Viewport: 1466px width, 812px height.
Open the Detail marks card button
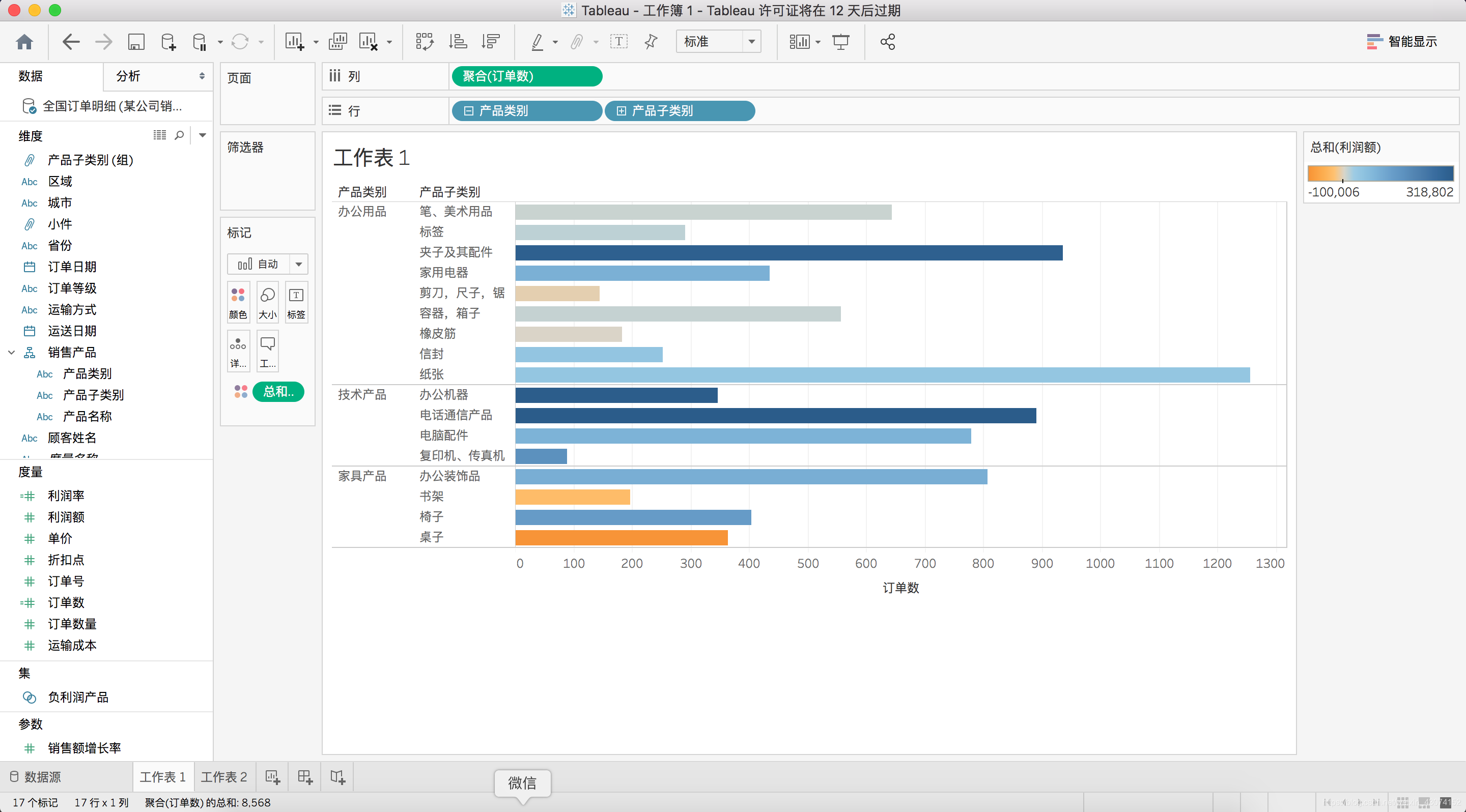(238, 352)
